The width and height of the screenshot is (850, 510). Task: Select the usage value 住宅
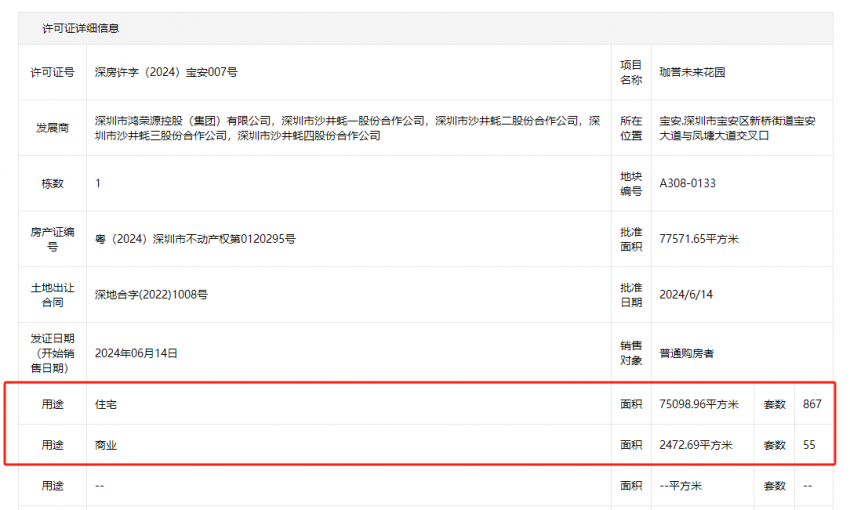click(106, 404)
